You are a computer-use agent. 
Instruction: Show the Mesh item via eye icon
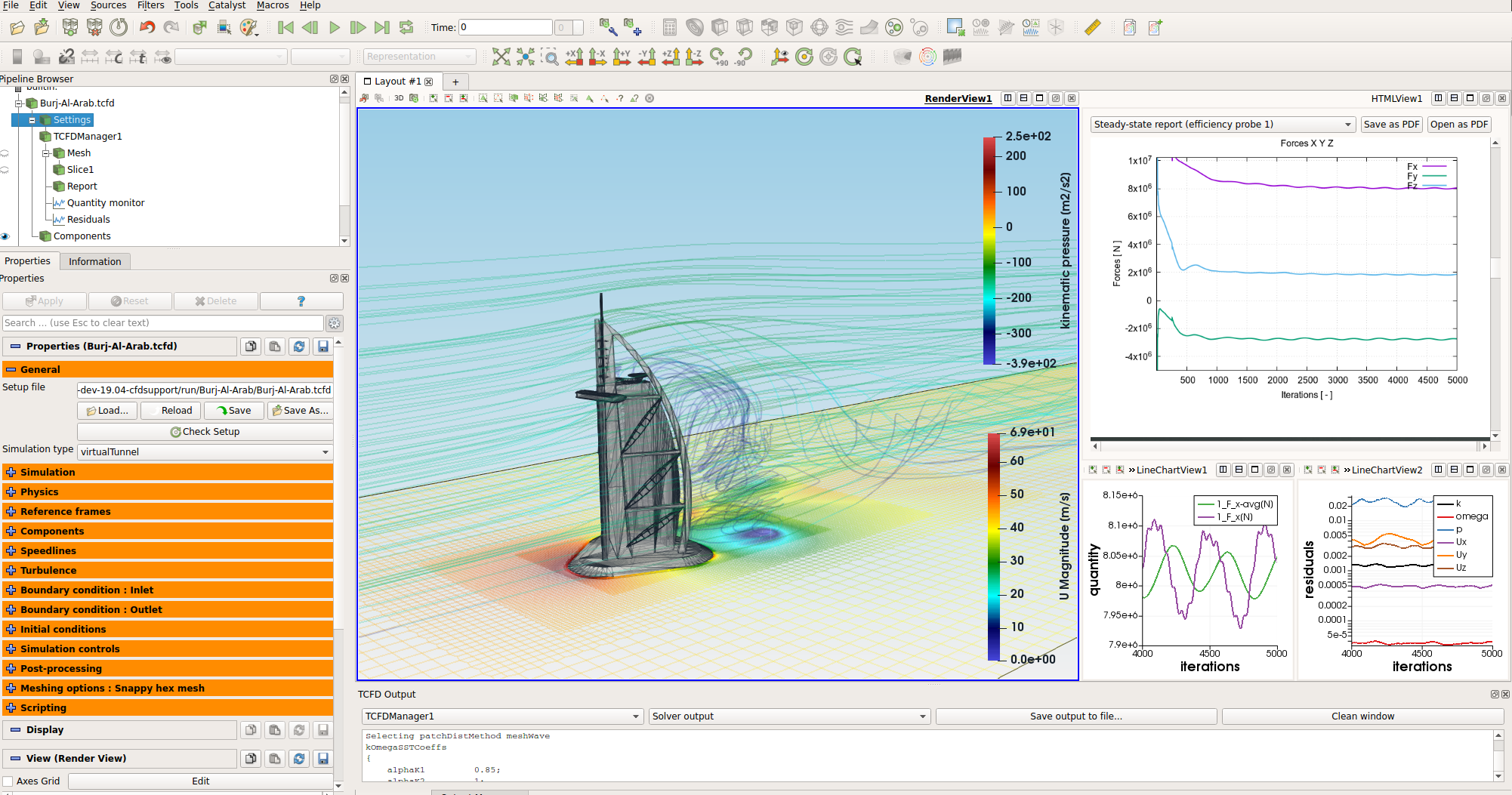[x=5, y=153]
